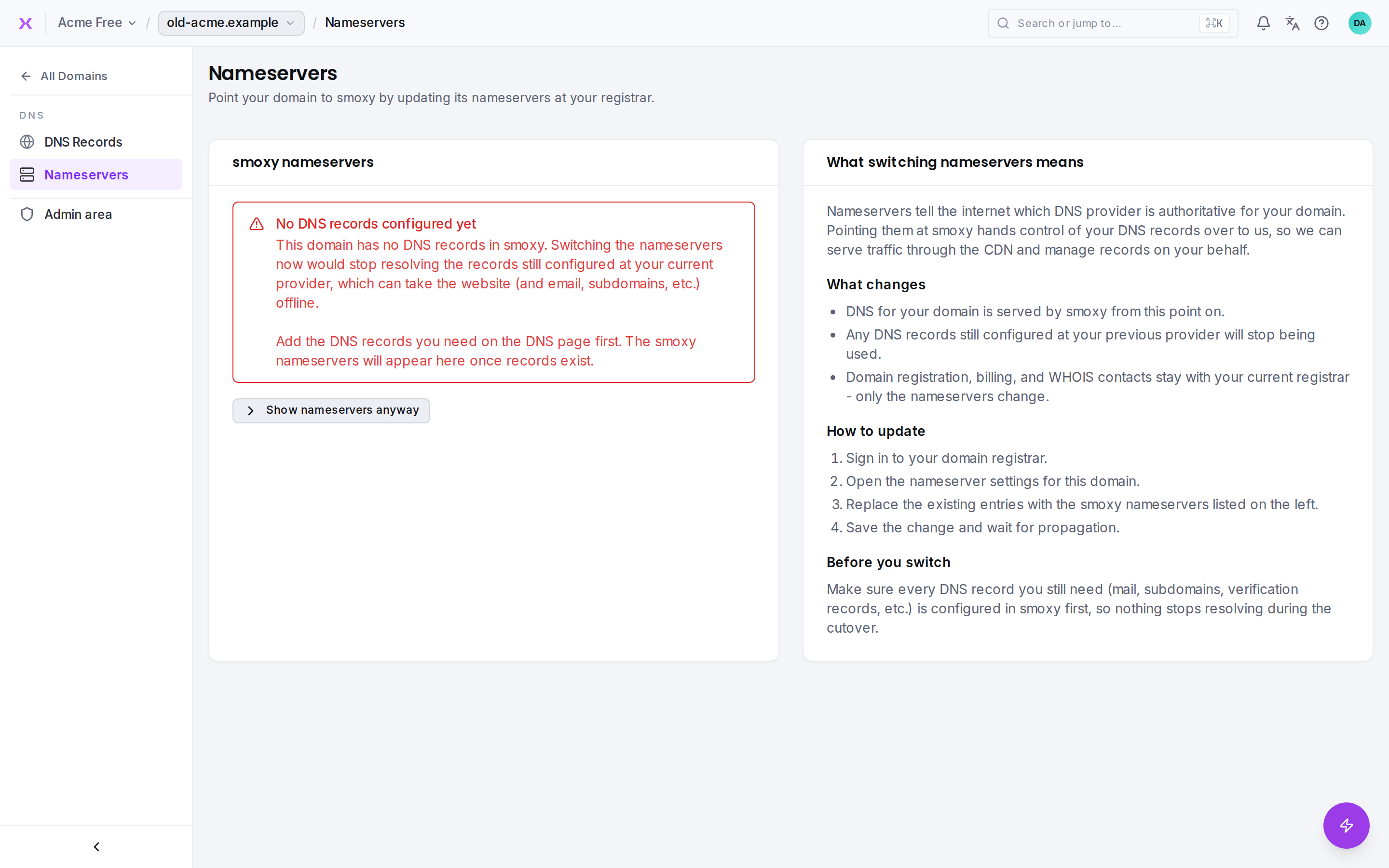Open the old-acme.example domain selector
This screenshot has width=1389, height=868.
coord(231,23)
